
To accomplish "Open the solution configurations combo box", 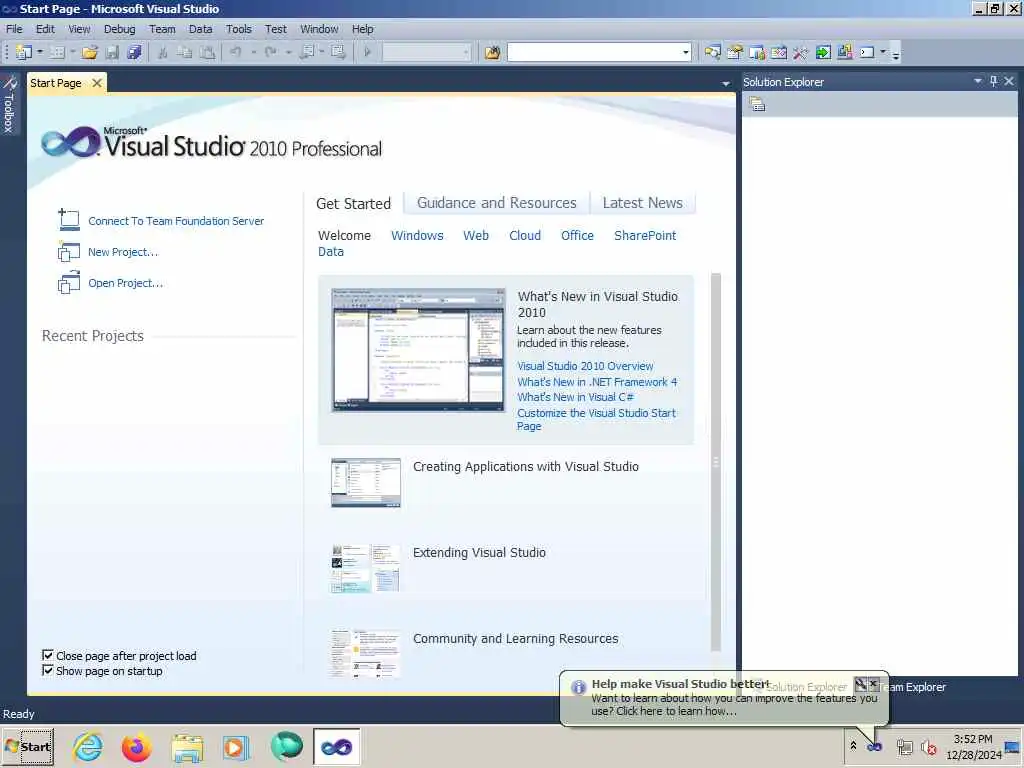I will (x=426, y=52).
